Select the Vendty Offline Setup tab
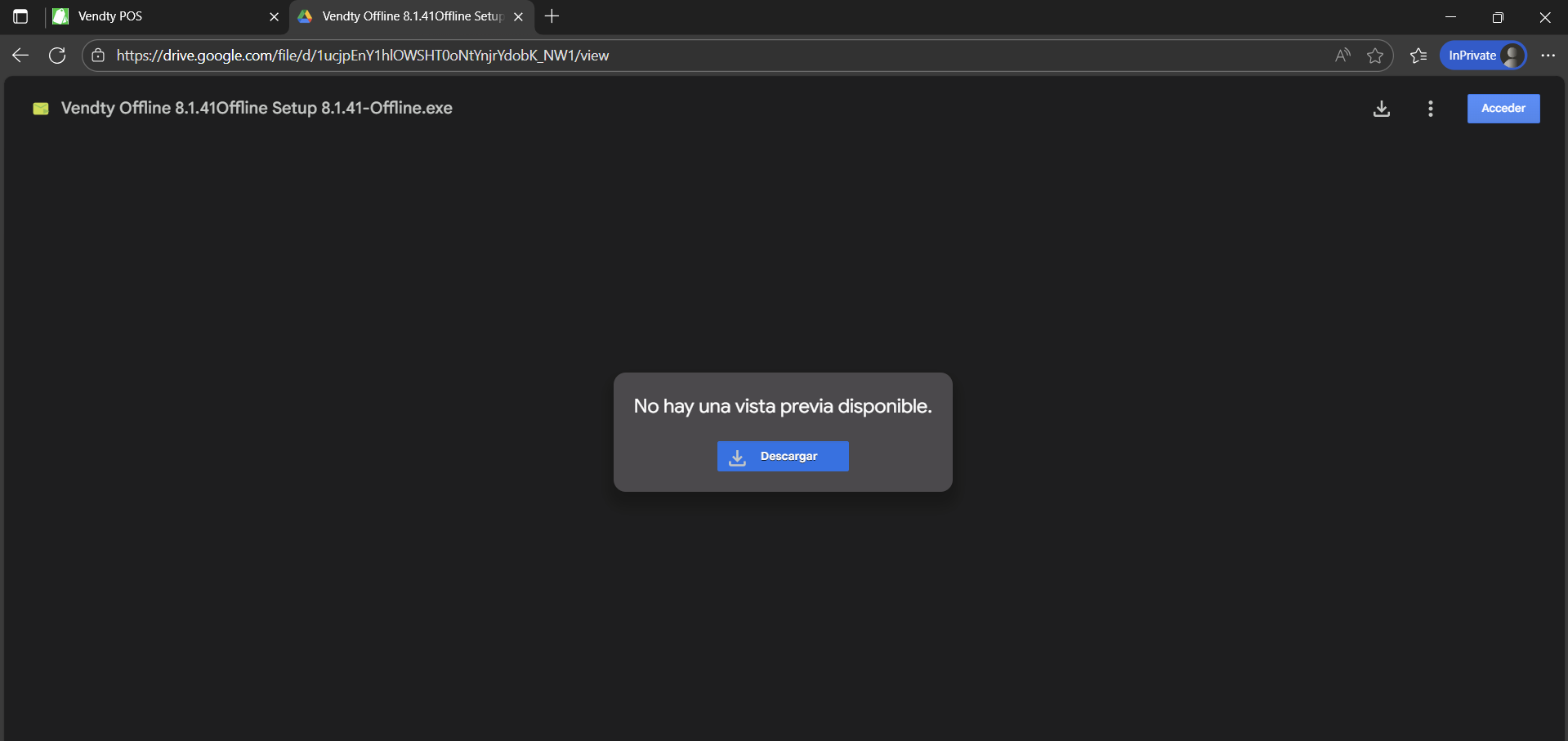1568x741 pixels. [x=412, y=16]
